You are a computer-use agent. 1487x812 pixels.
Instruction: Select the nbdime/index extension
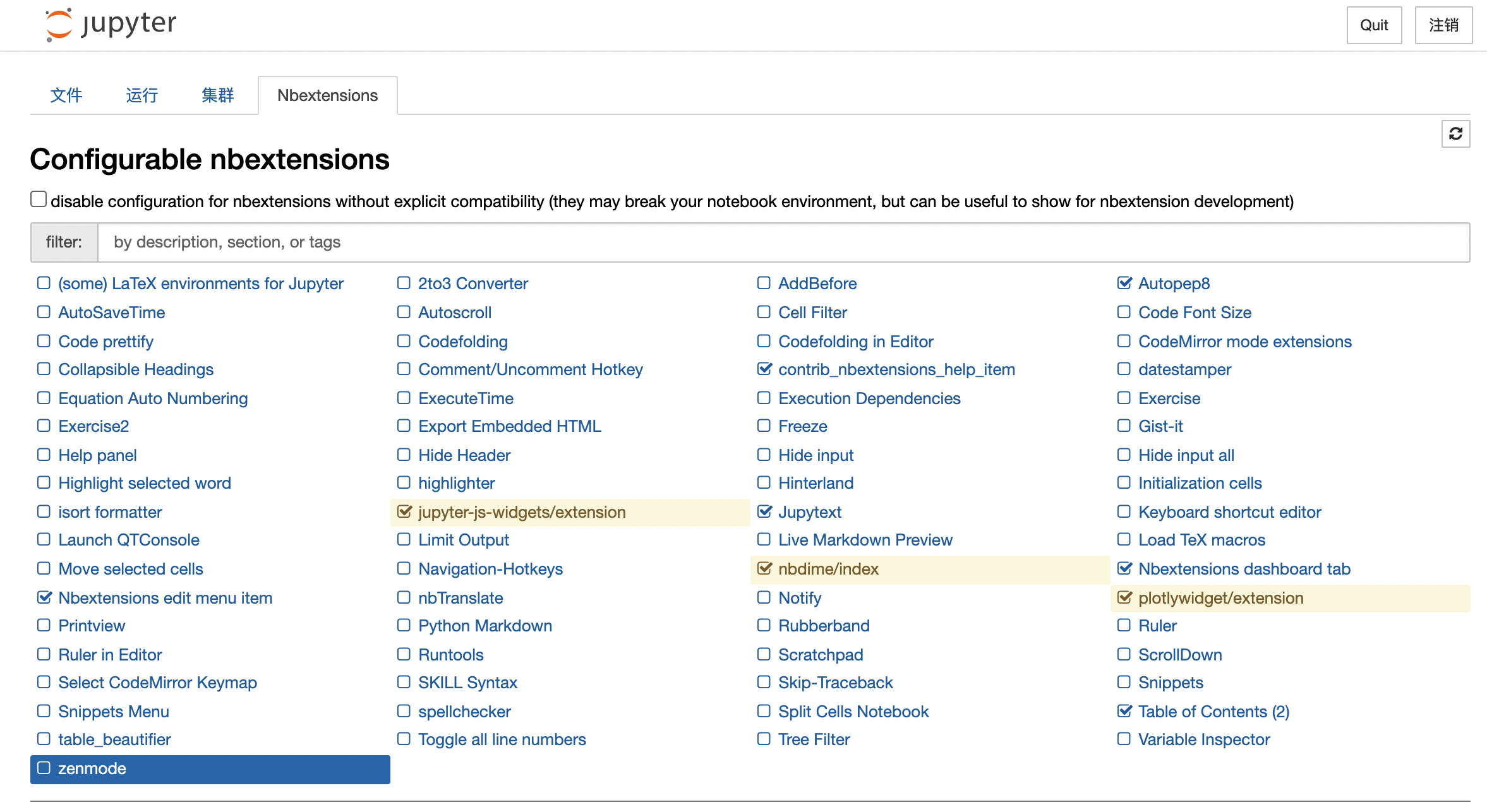tap(828, 569)
